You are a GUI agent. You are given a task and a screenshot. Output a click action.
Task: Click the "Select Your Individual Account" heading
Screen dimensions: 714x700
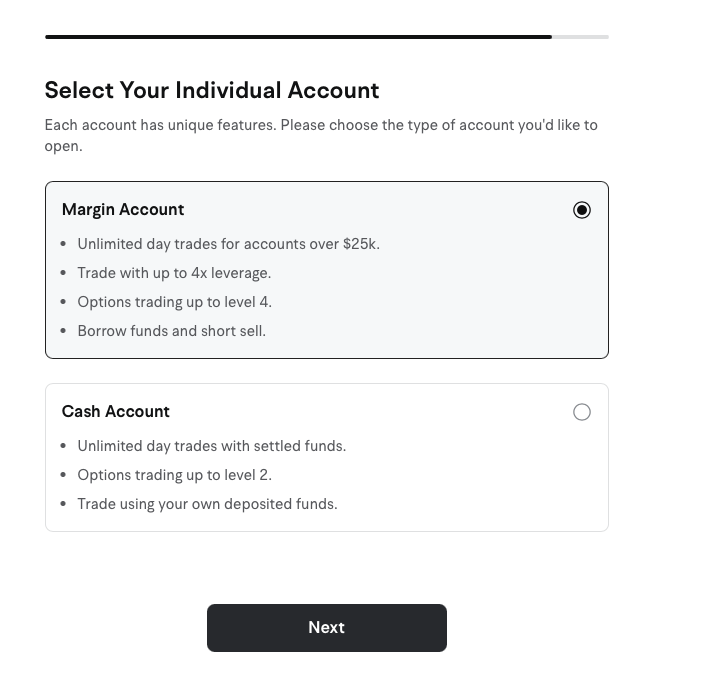pyautogui.click(x=212, y=91)
